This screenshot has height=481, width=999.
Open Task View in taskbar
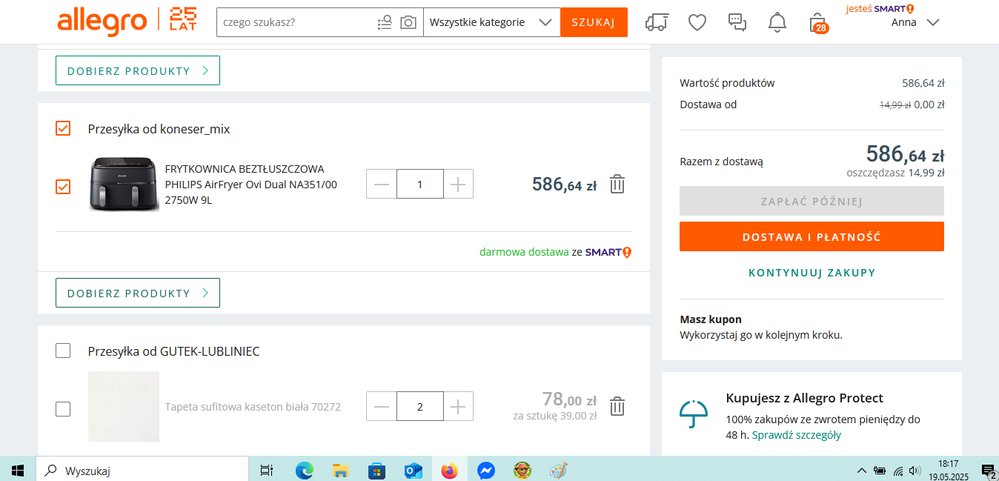[267, 471]
